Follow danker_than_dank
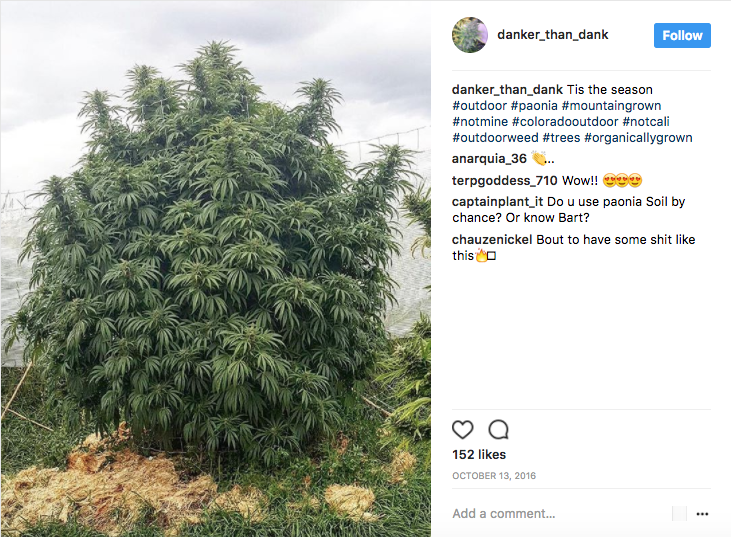Image resolution: width=731 pixels, height=537 pixels. pos(682,35)
